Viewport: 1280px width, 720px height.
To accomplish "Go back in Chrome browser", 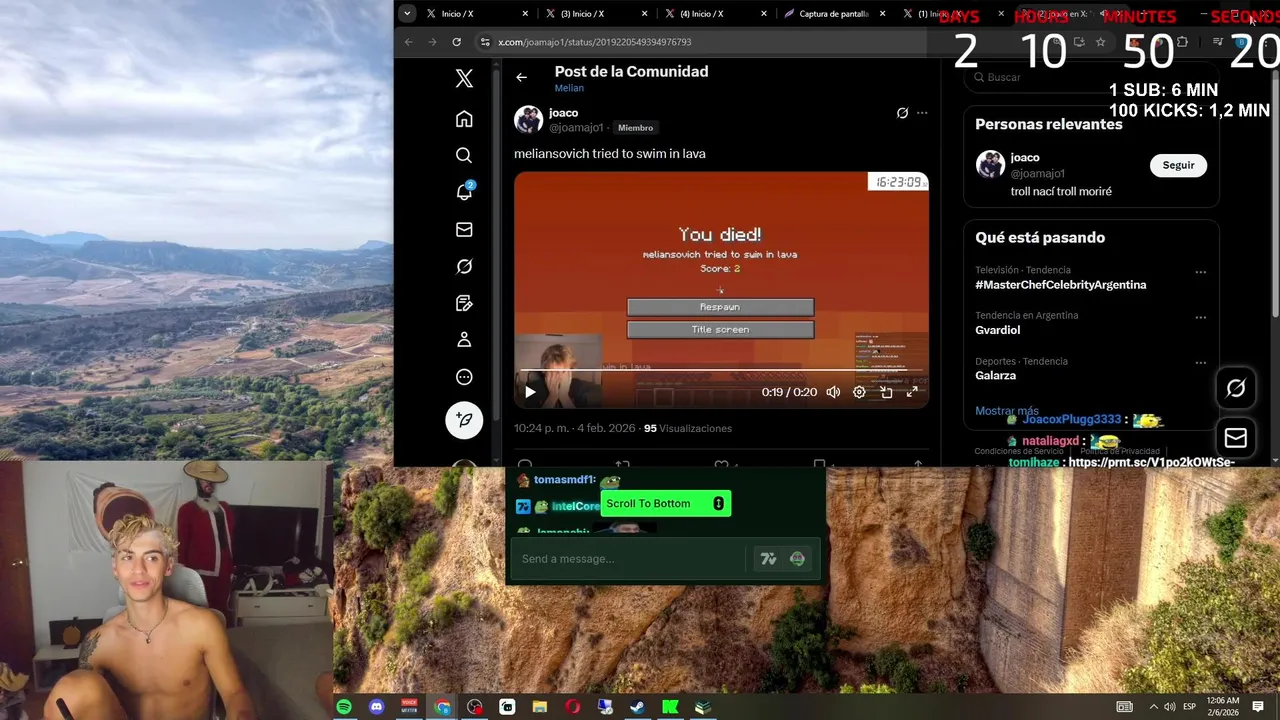I will click(x=408, y=42).
